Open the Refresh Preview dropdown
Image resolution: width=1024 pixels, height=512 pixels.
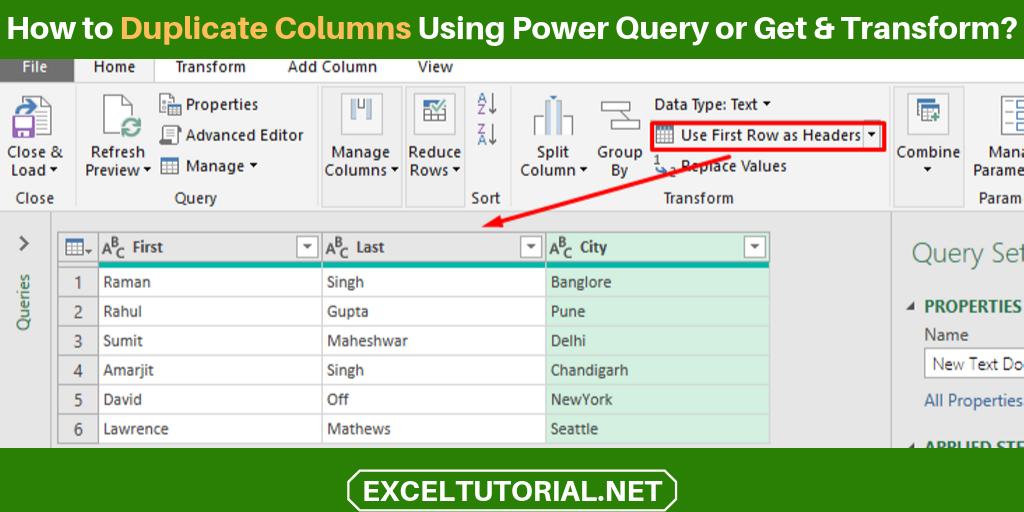tap(147, 170)
